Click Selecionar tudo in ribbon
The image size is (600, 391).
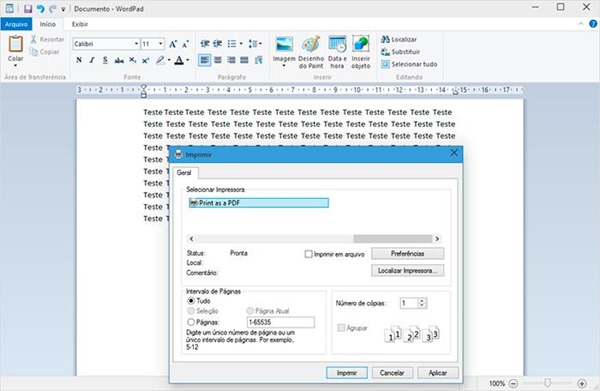coord(409,64)
